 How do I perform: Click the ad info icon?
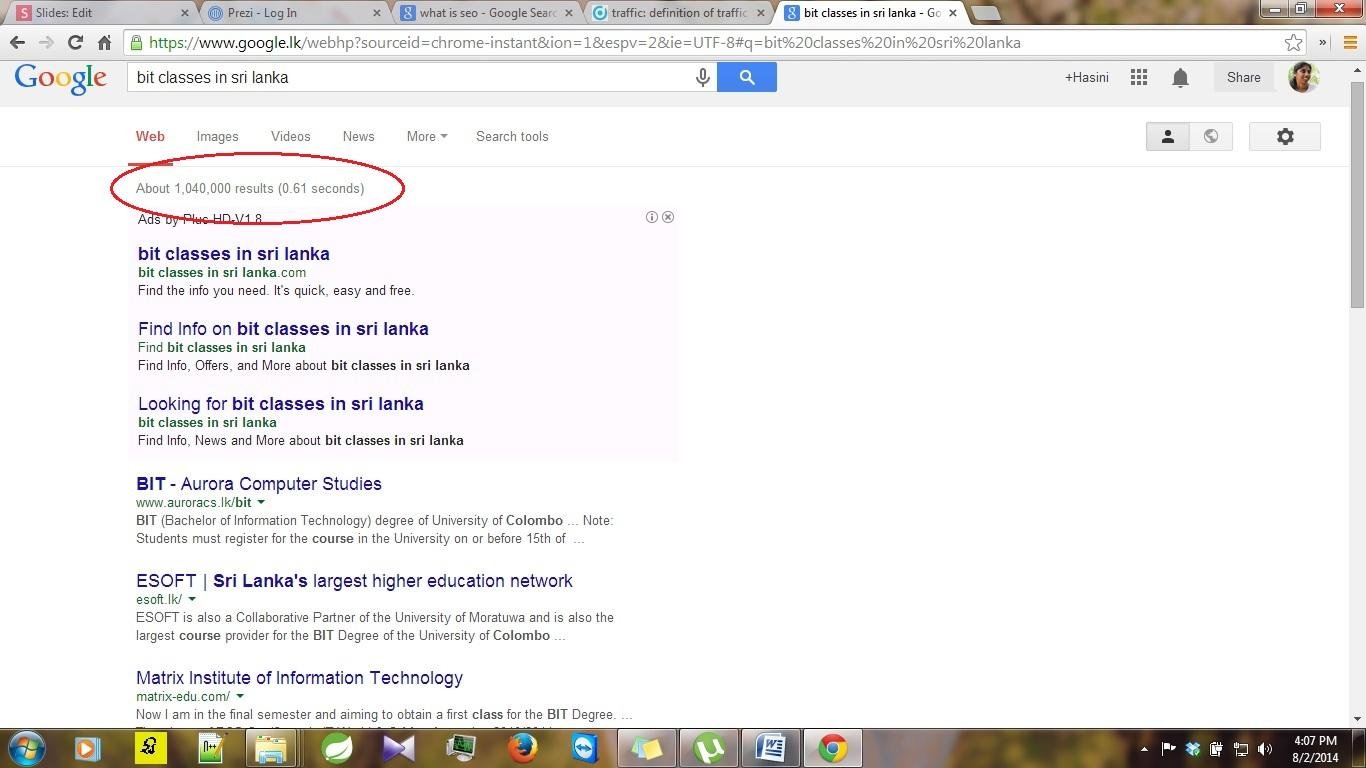(x=652, y=217)
